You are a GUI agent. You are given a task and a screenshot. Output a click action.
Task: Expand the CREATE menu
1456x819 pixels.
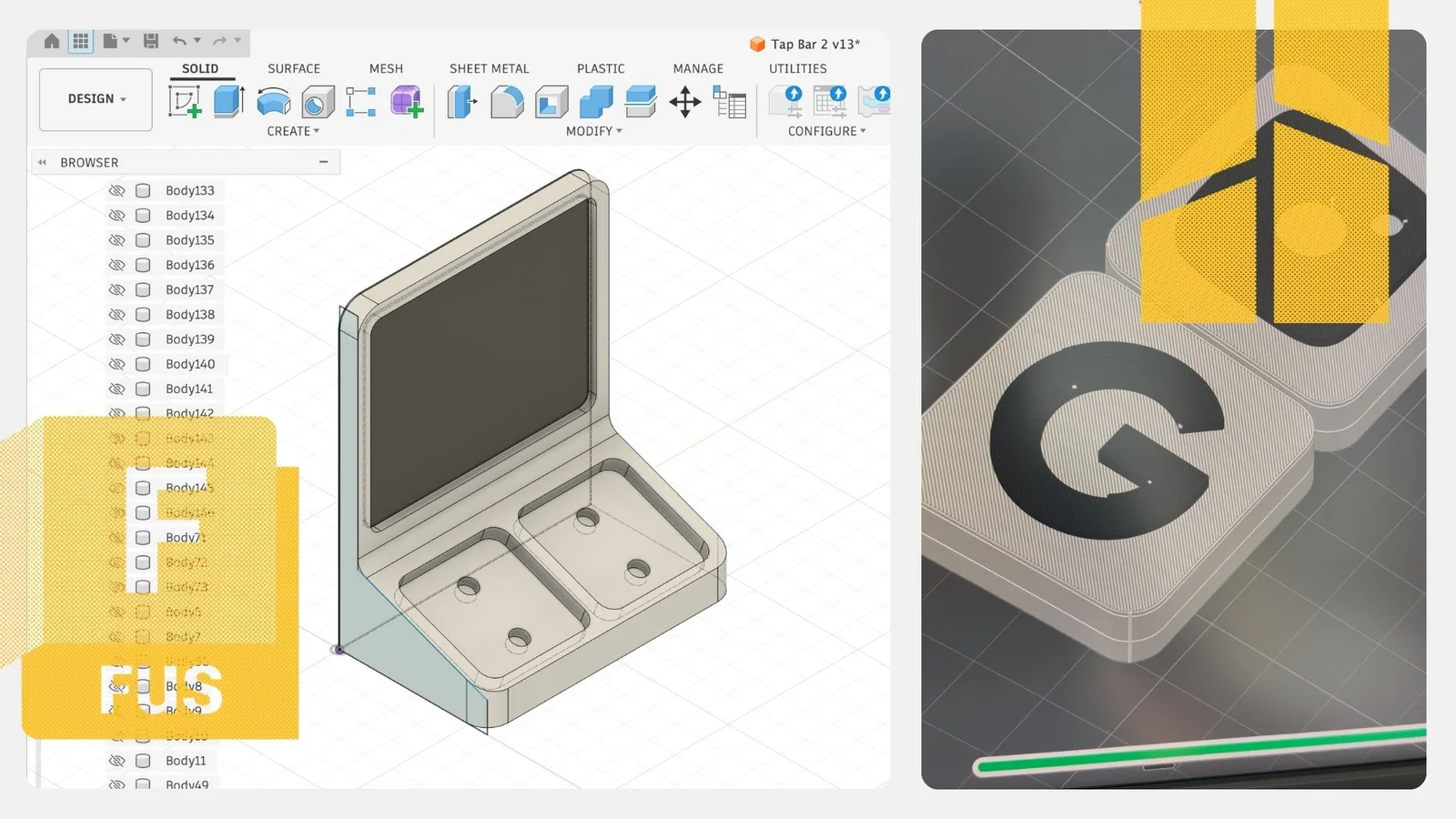click(x=293, y=131)
